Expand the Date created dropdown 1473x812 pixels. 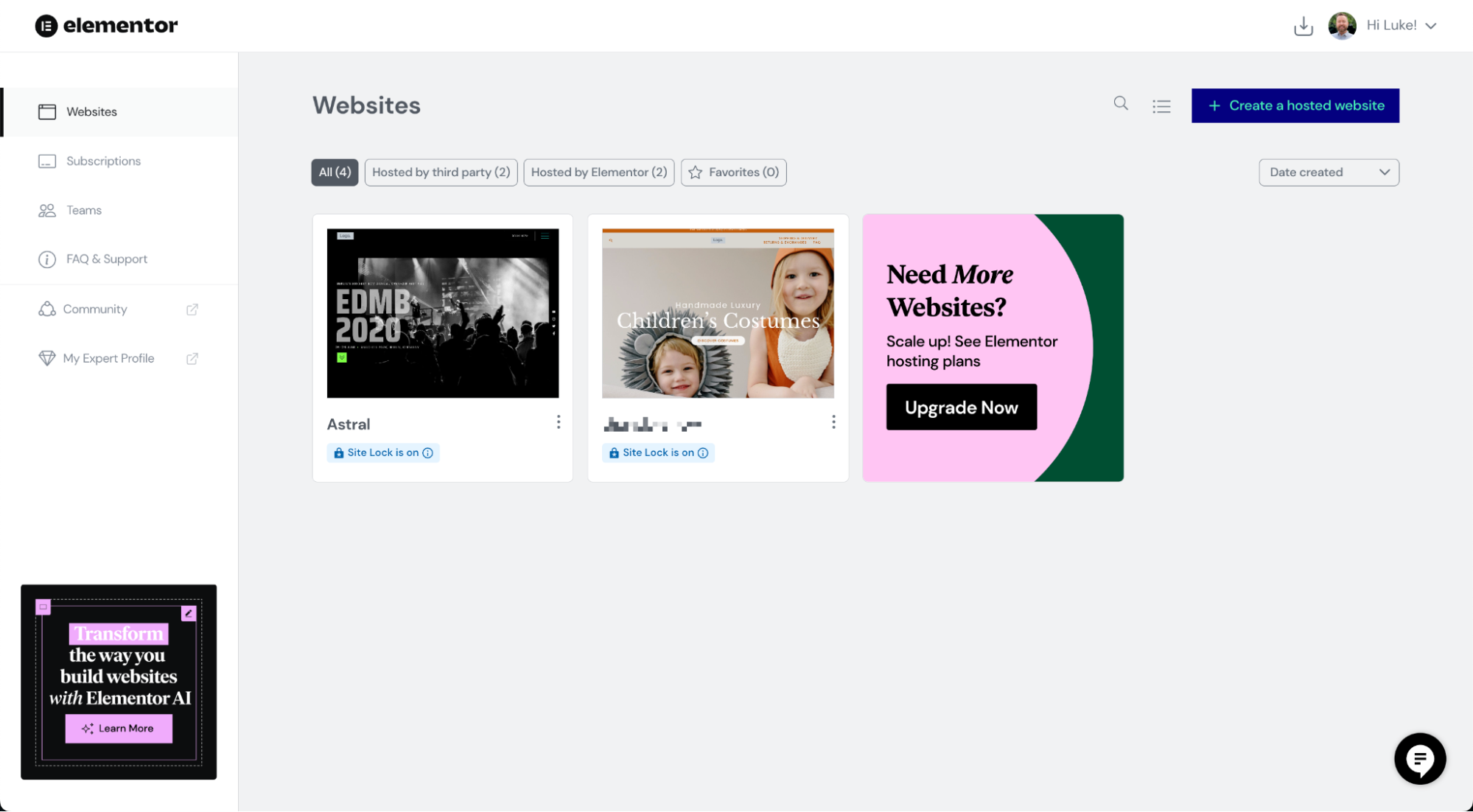point(1329,172)
